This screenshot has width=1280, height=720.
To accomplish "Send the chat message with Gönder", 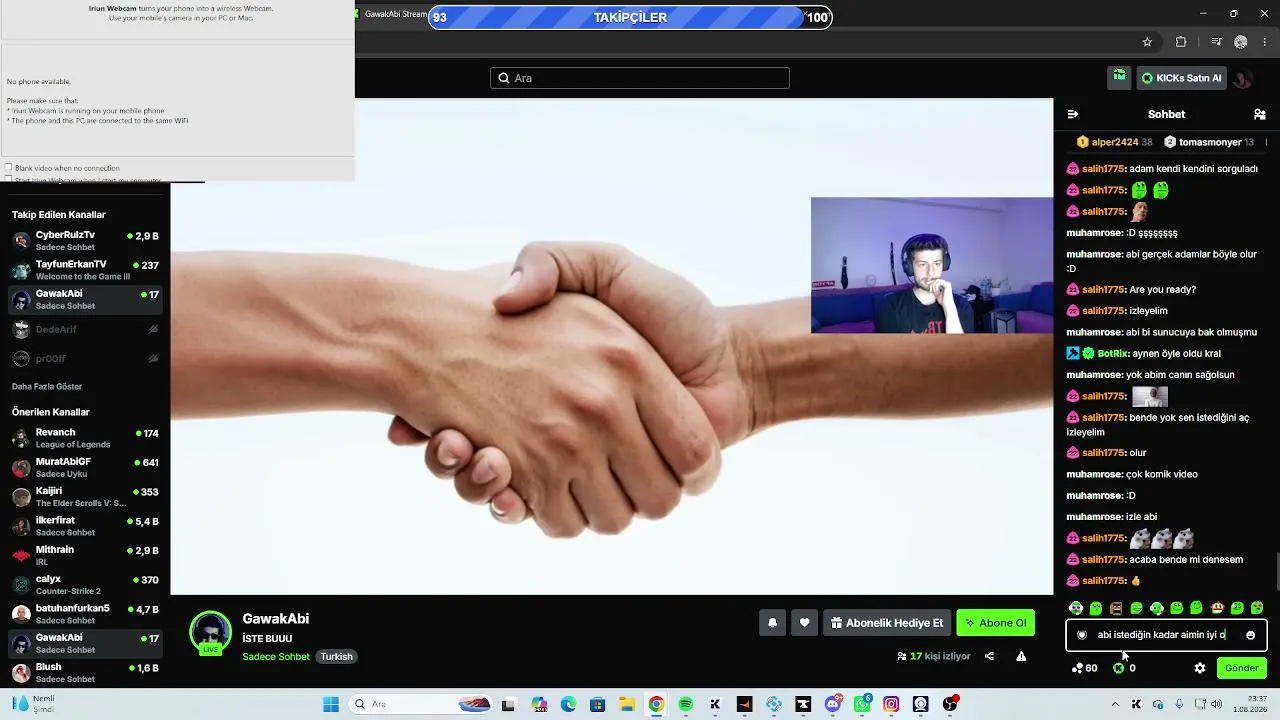I will (x=1241, y=668).
